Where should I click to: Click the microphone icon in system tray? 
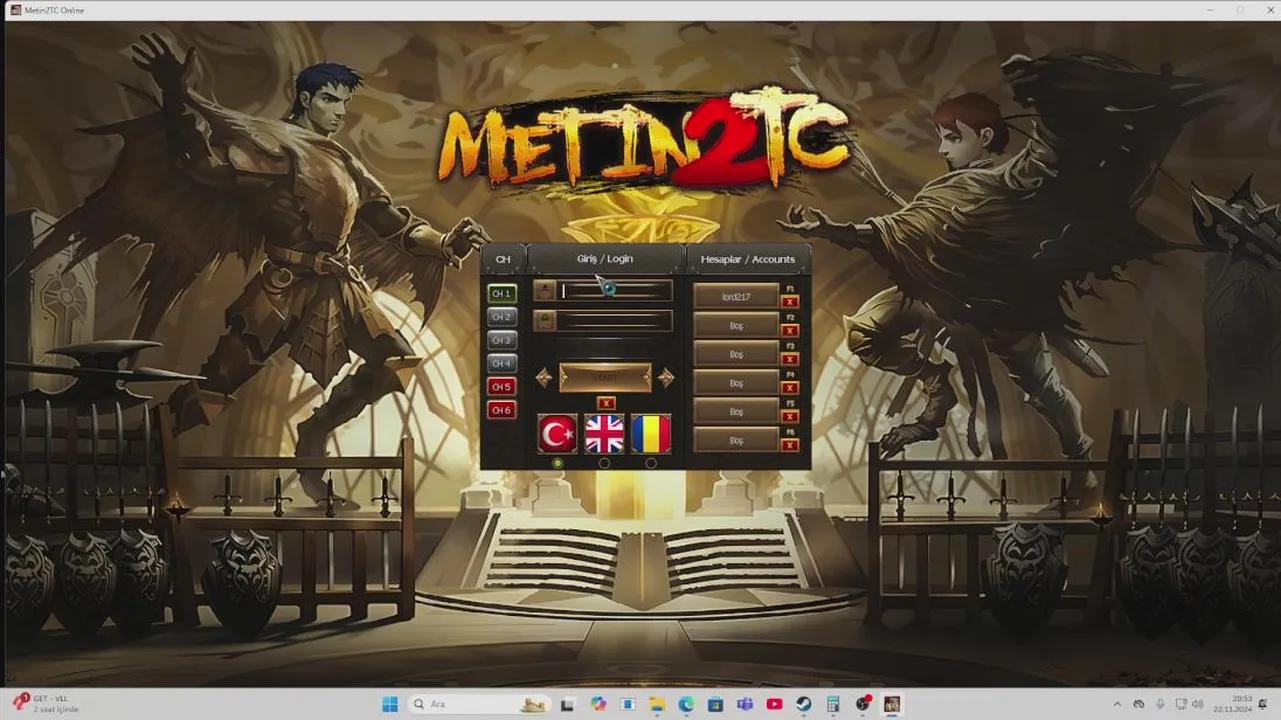tap(1160, 704)
